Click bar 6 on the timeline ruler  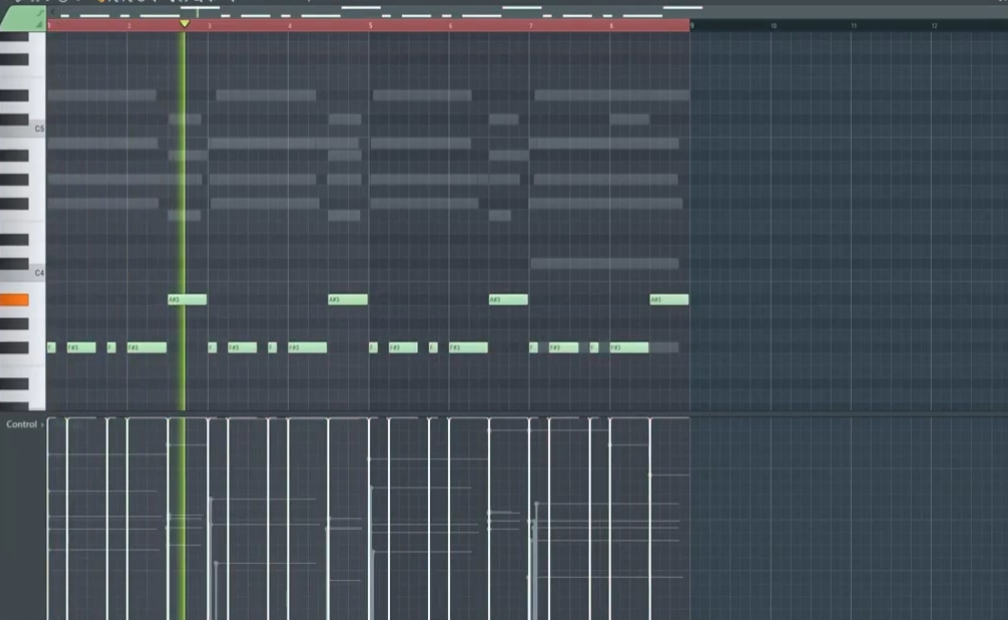coord(451,26)
